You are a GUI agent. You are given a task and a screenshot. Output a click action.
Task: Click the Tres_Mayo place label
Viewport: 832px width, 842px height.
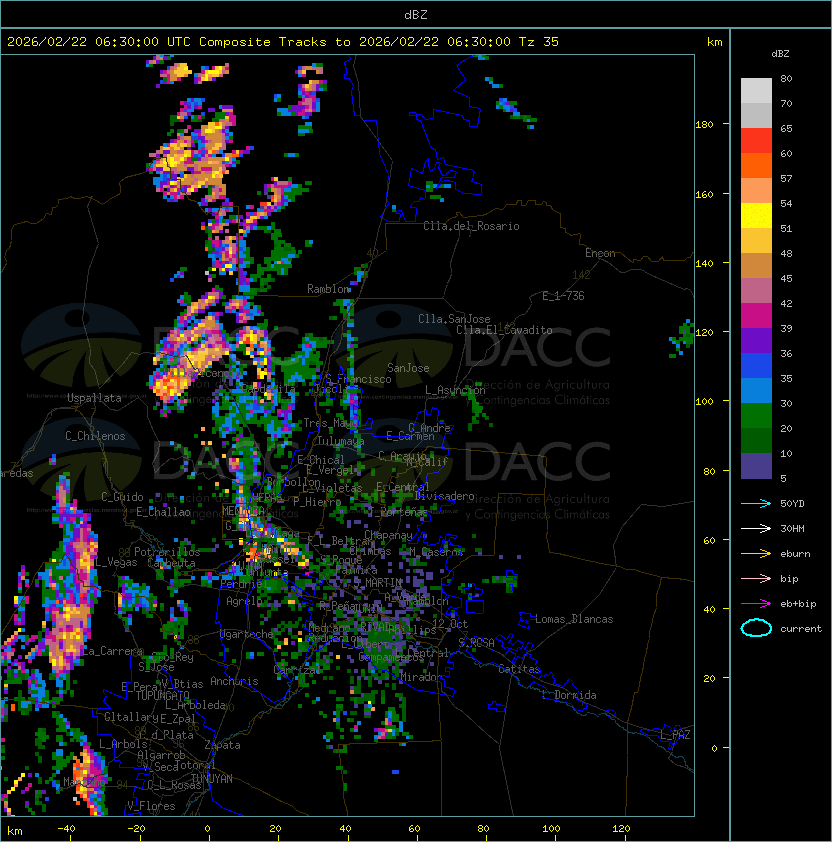[330, 423]
